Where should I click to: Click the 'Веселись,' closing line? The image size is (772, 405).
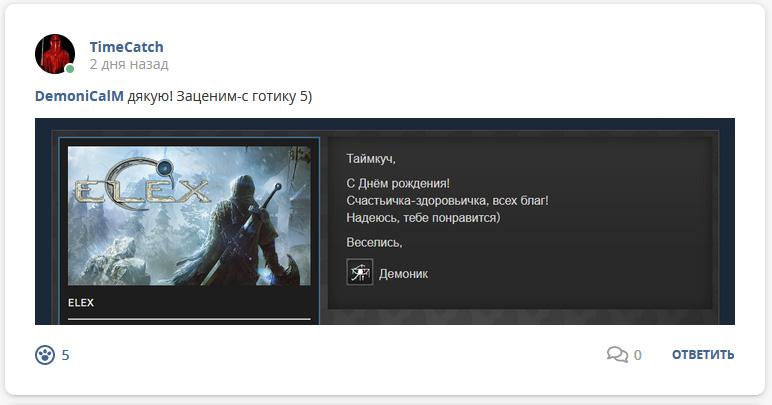point(374,242)
